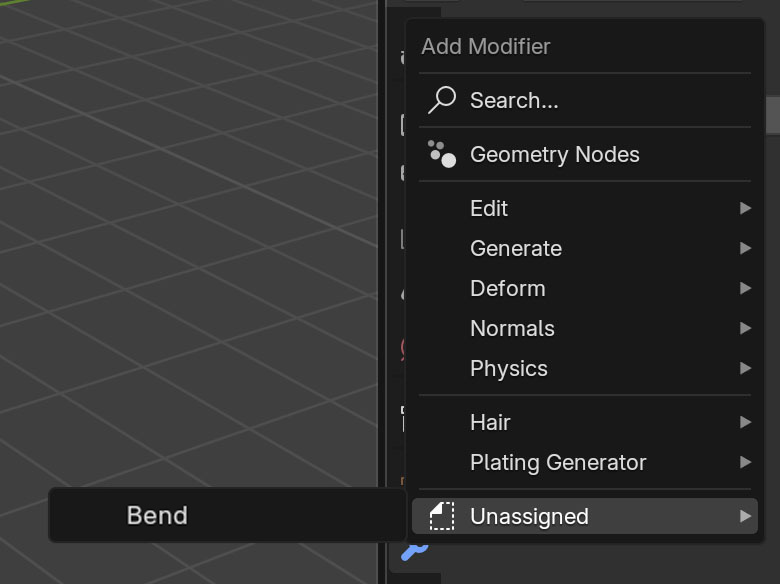Image resolution: width=780 pixels, height=584 pixels.
Task: Click the magnifier icon beside Search
Action: pos(442,100)
